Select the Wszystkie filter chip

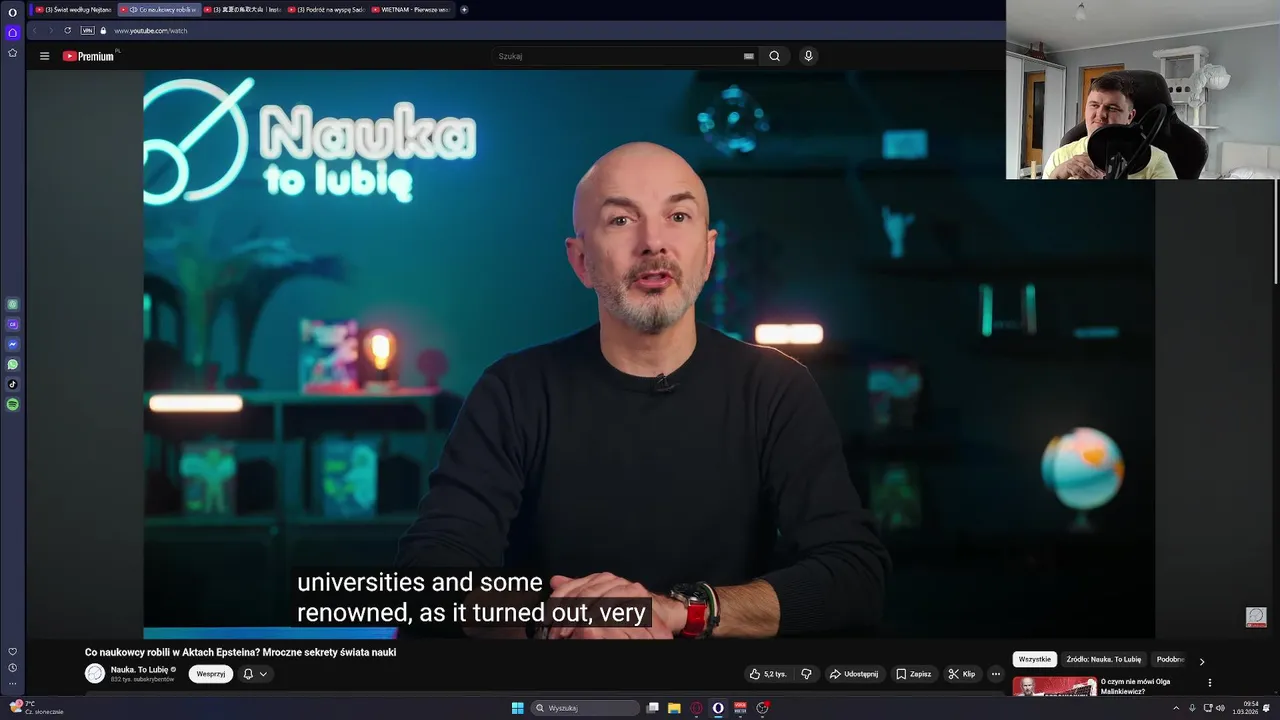1035,659
